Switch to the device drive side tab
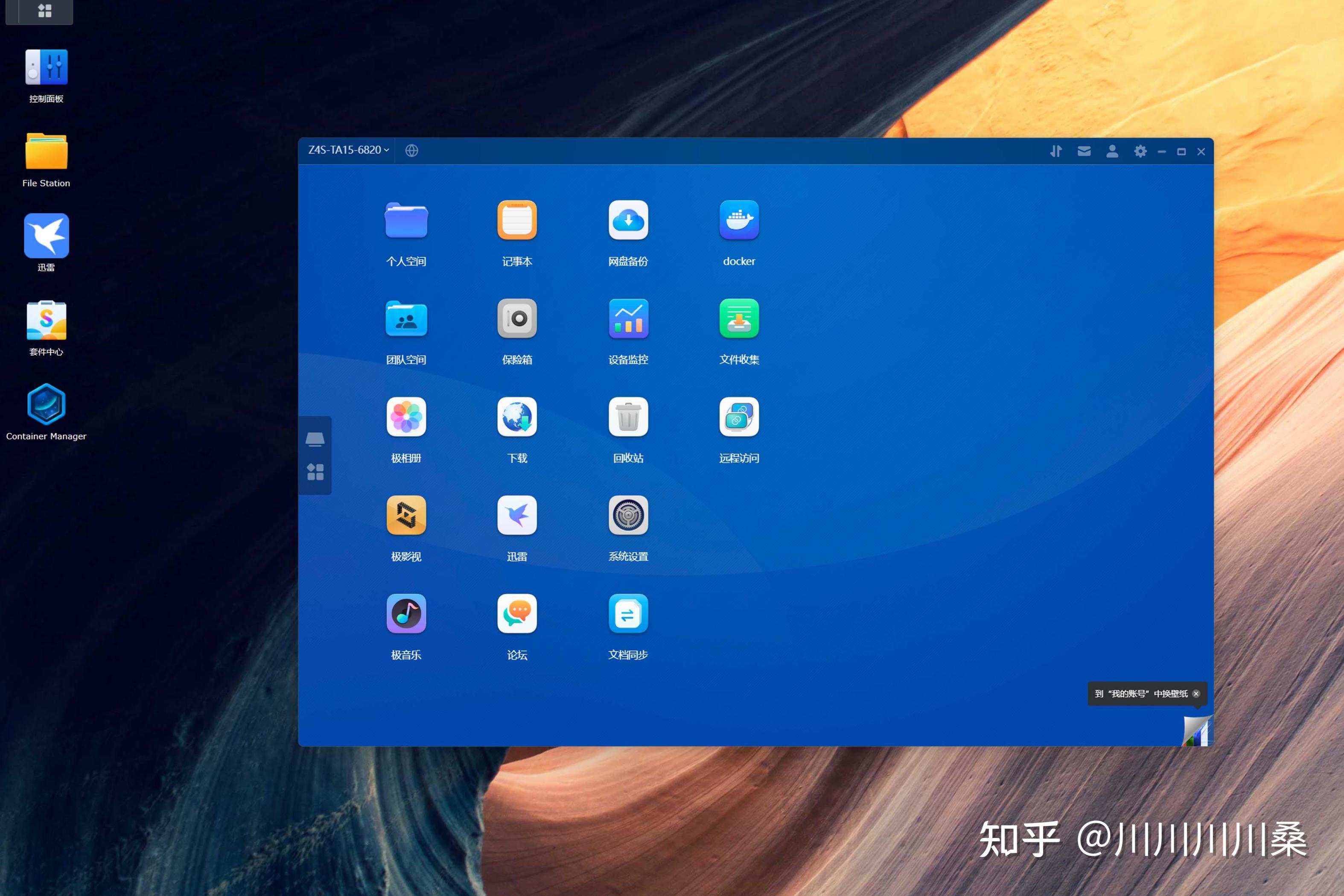 tap(315, 439)
